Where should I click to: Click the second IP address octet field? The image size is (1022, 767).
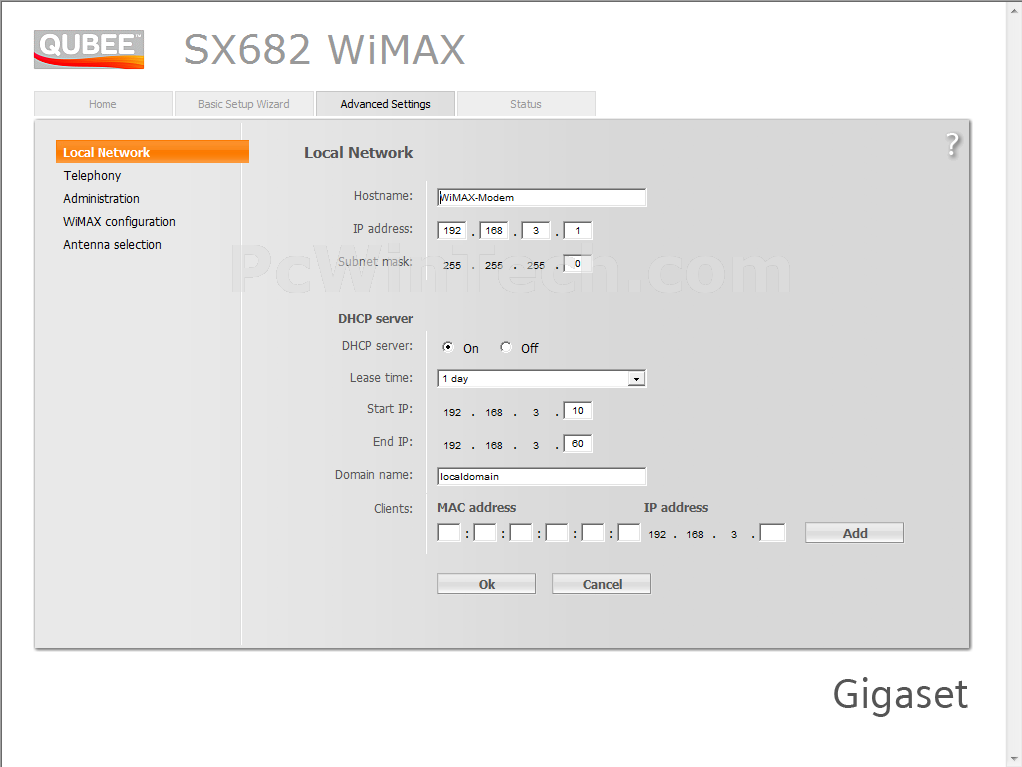click(493, 231)
